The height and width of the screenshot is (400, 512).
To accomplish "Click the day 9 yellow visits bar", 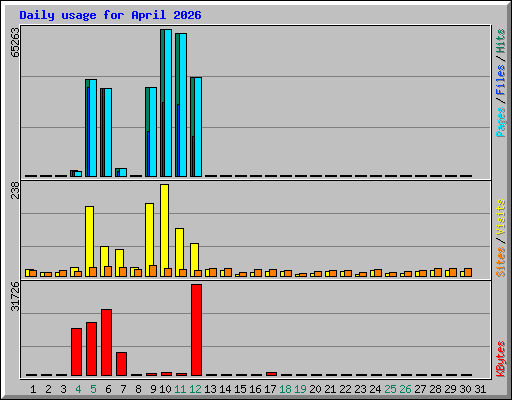I will click(149, 240).
